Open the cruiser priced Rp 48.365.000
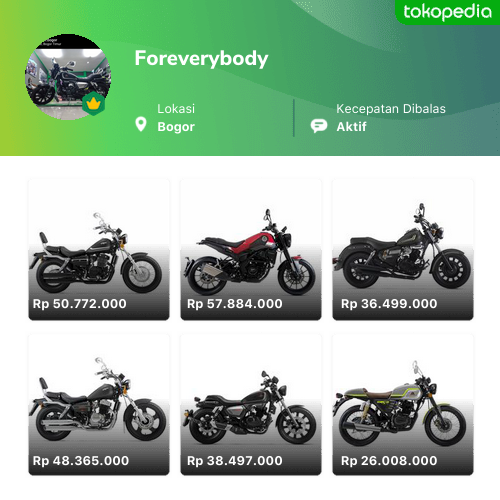Viewport: 500px width, 500px height. point(99,405)
